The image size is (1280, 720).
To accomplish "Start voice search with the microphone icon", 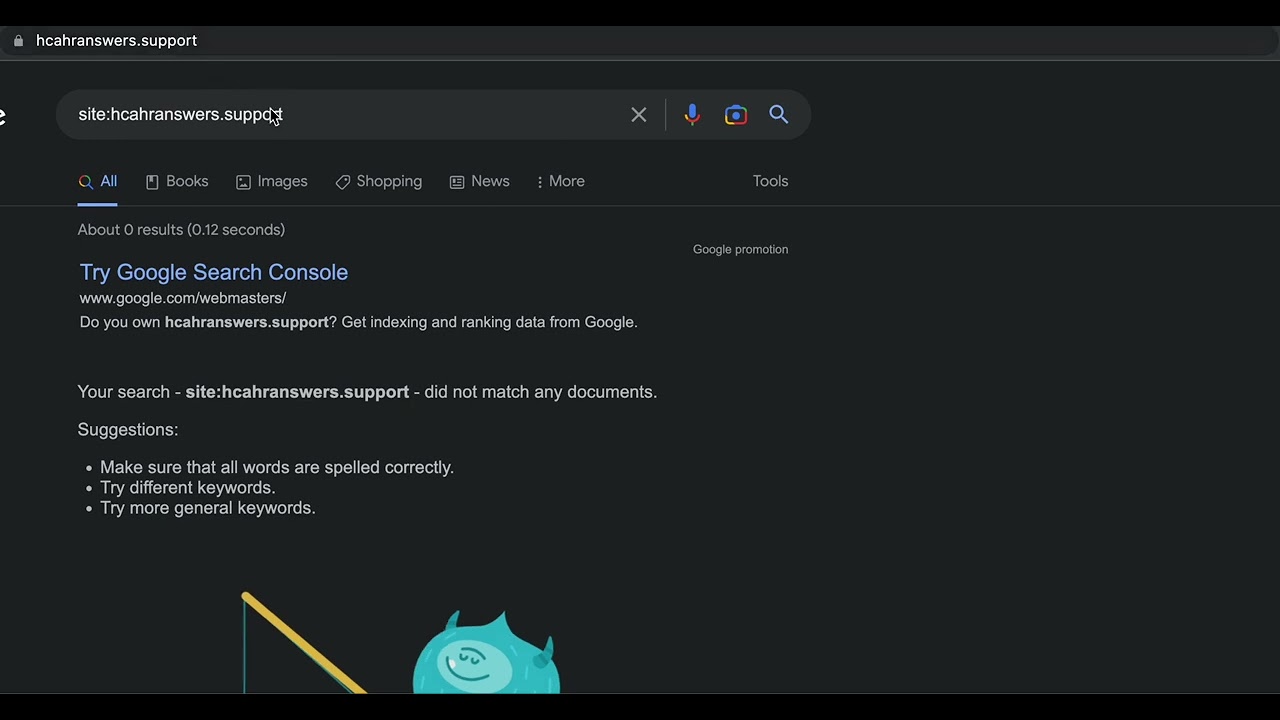I will point(692,115).
